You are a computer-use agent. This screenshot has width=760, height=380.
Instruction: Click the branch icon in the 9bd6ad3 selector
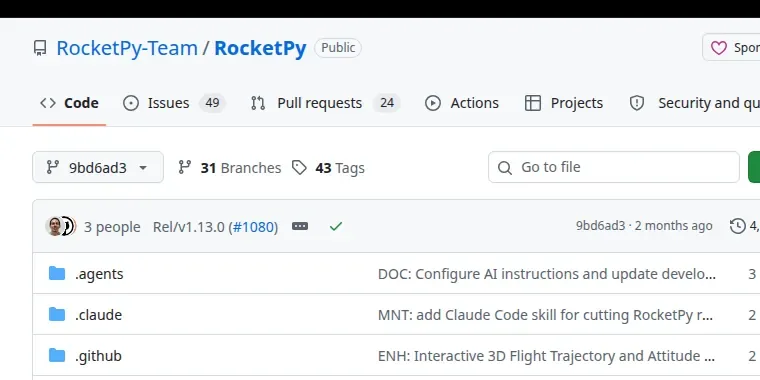(x=52, y=167)
